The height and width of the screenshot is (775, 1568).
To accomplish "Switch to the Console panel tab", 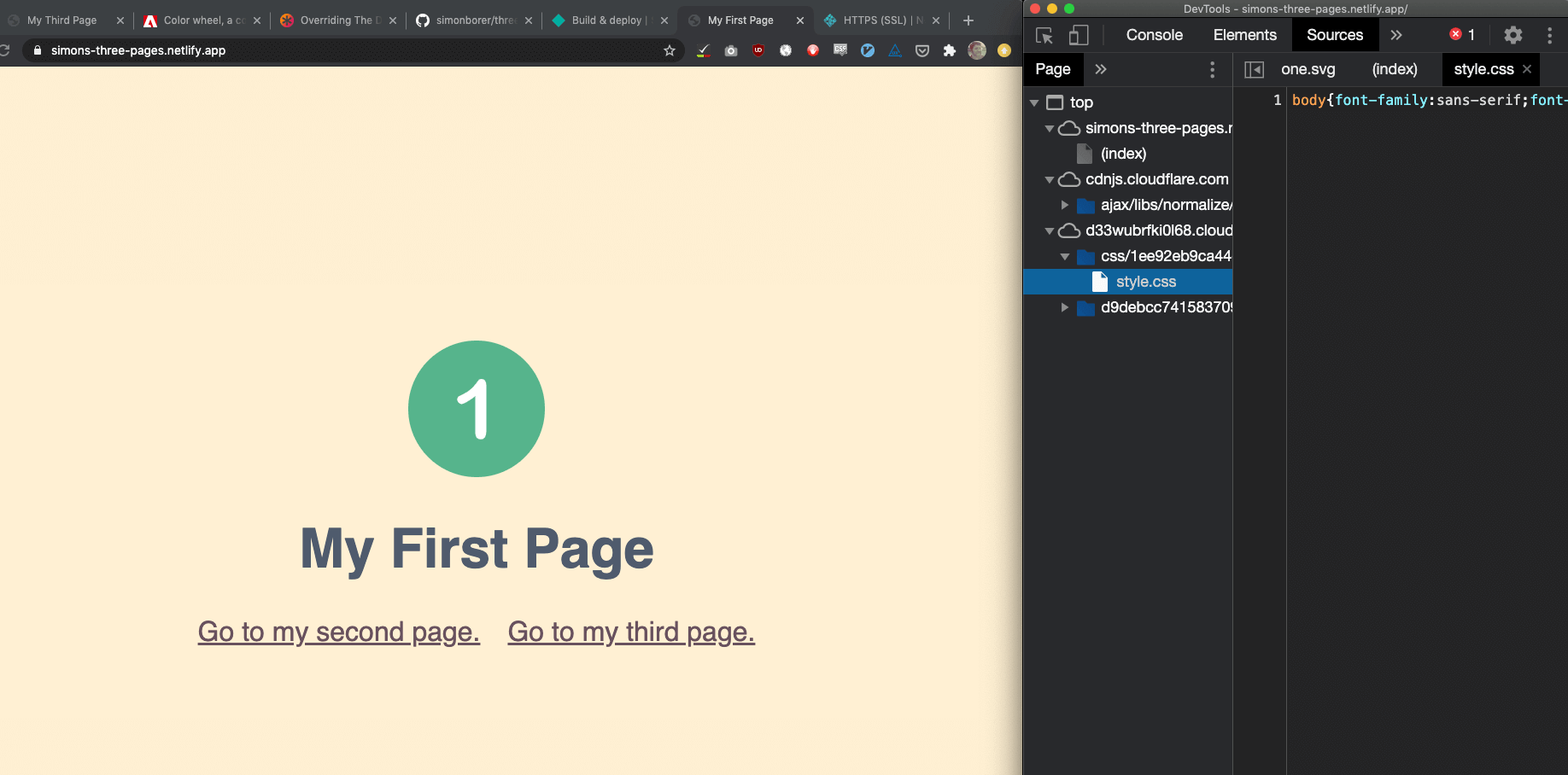I will coord(1154,35).
